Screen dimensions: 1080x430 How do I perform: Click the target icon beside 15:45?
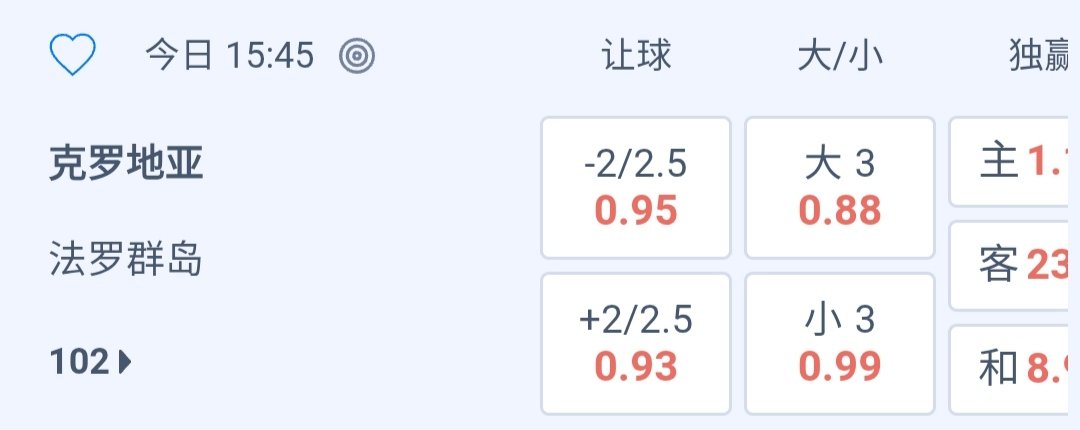(x=356, y=56)
